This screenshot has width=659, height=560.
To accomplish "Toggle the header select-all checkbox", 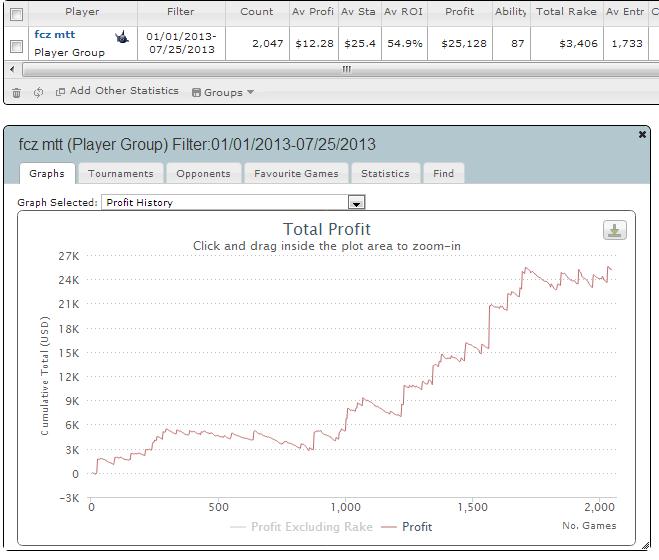I will [x=16, y=15].
